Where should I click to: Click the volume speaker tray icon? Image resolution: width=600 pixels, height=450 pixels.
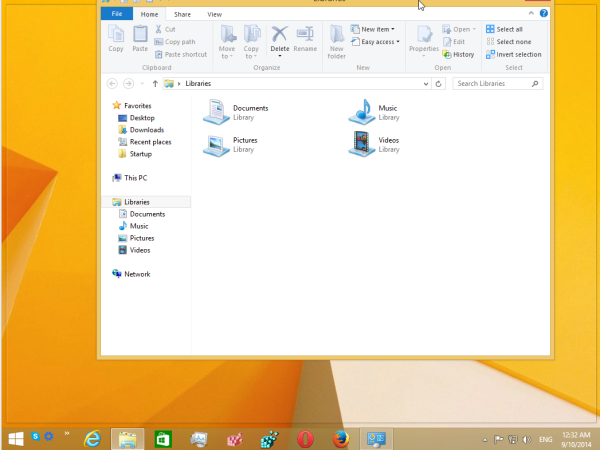point(527,439)
